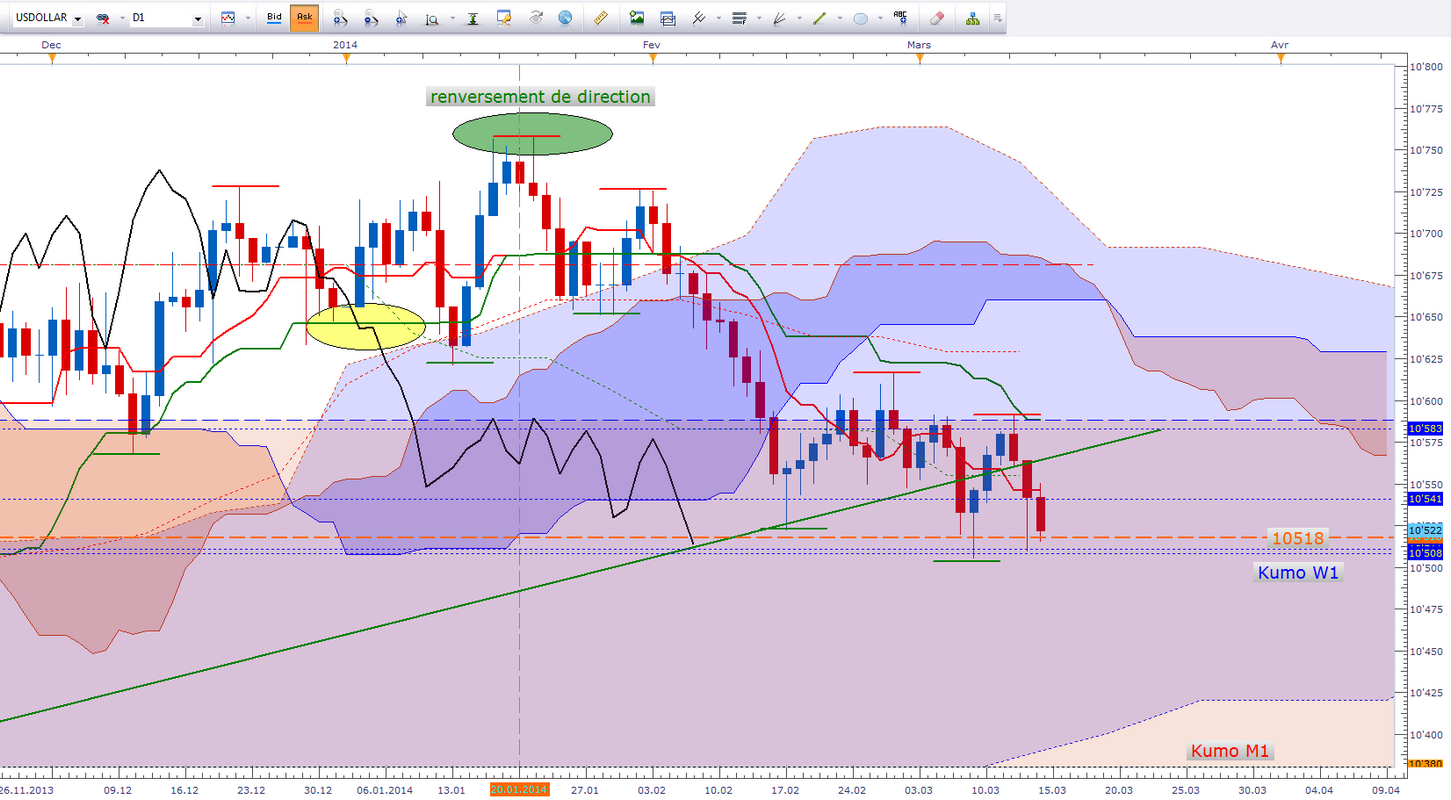The height and width of the screenshot is (800, 1451).
Task: Select the eraser tool
Action: pyautogui.click(x=937, y=18)
